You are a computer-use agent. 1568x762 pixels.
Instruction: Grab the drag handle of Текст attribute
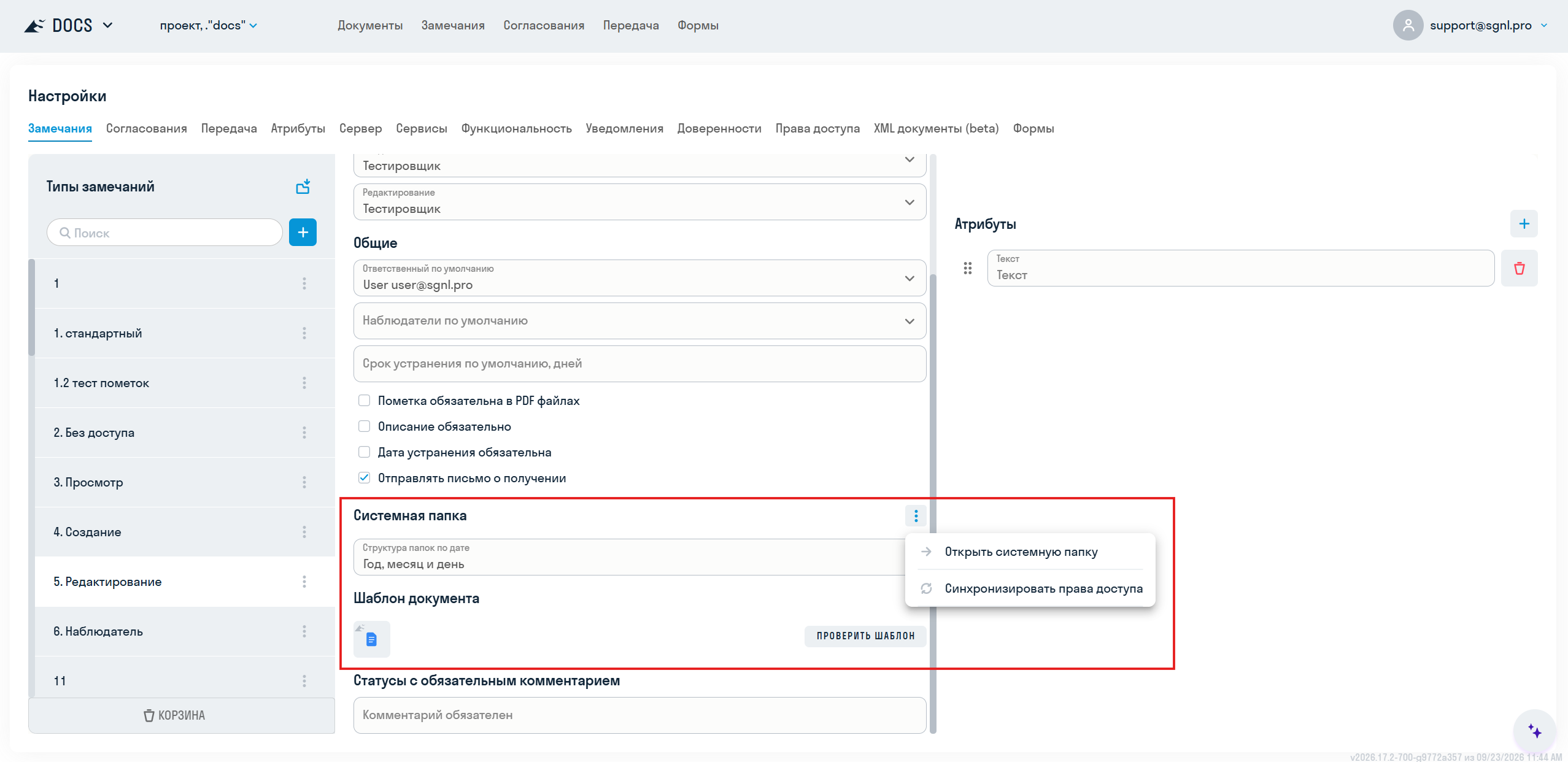(968, 268)
